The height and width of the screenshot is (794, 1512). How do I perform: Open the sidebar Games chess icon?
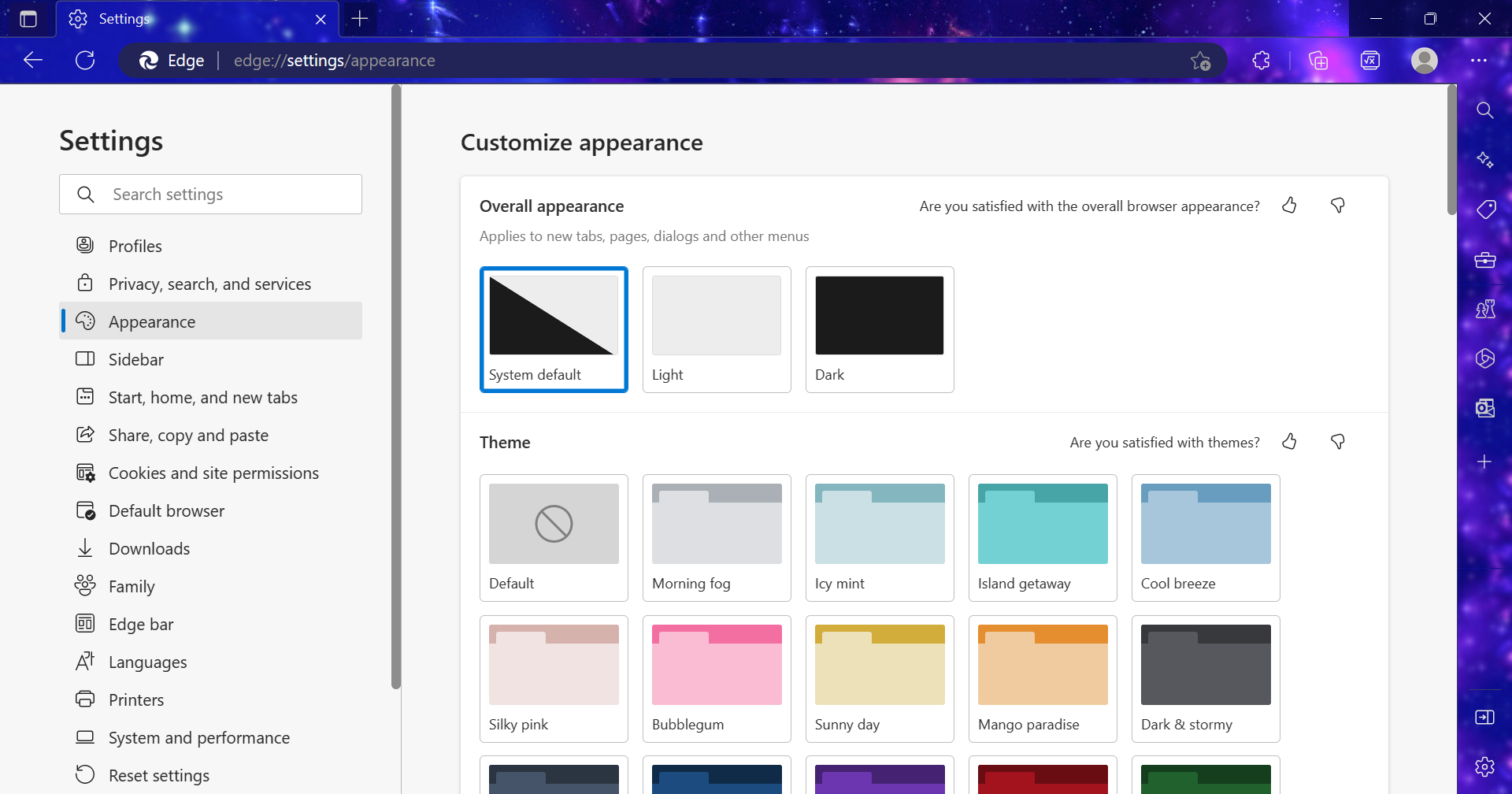click(1484, 309)
